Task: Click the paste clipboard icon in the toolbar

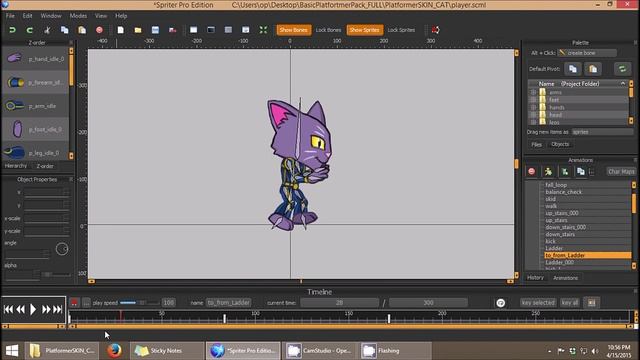Action: [82, 30]
